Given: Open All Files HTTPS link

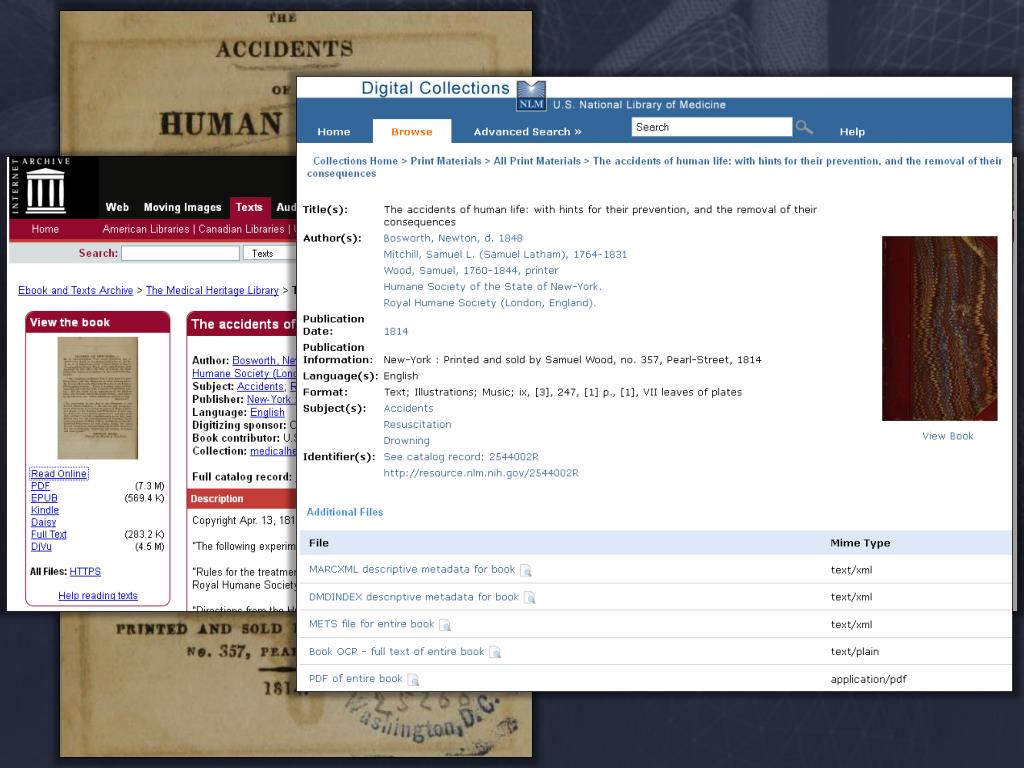Looking at the screenshot, I should [x=85, y=571].
